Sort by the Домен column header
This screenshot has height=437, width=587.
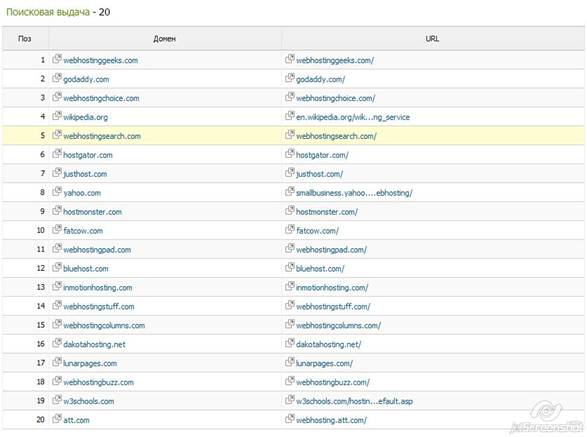(x=164, y=38)
